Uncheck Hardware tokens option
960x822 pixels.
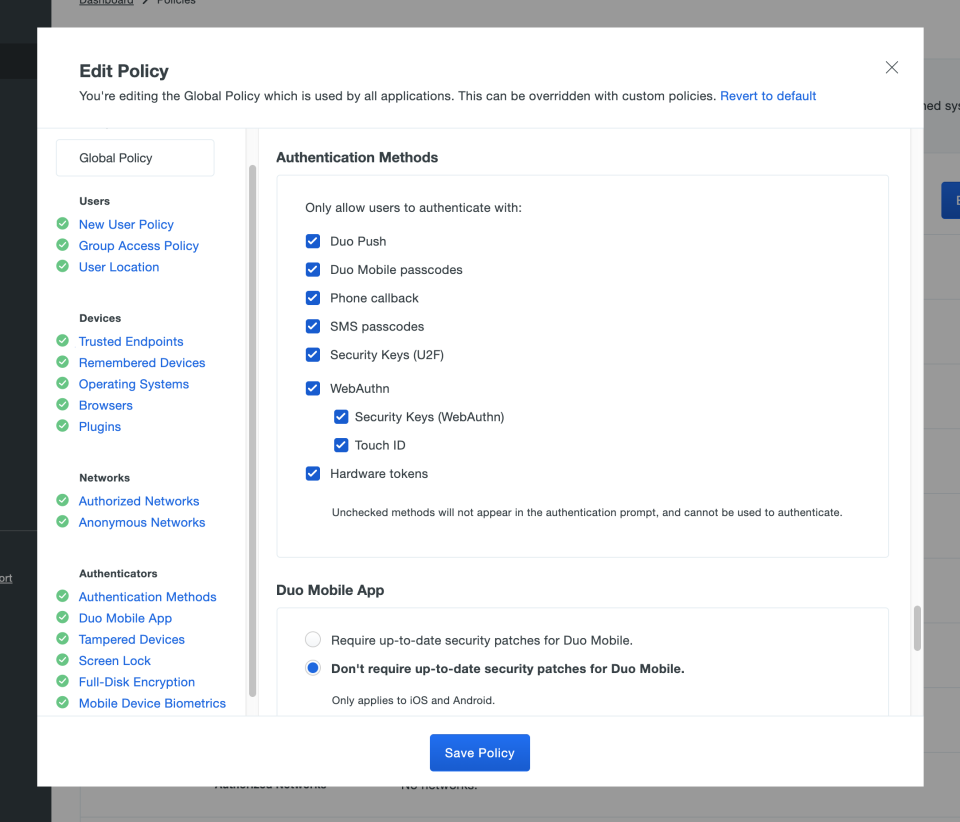point(313,473)
